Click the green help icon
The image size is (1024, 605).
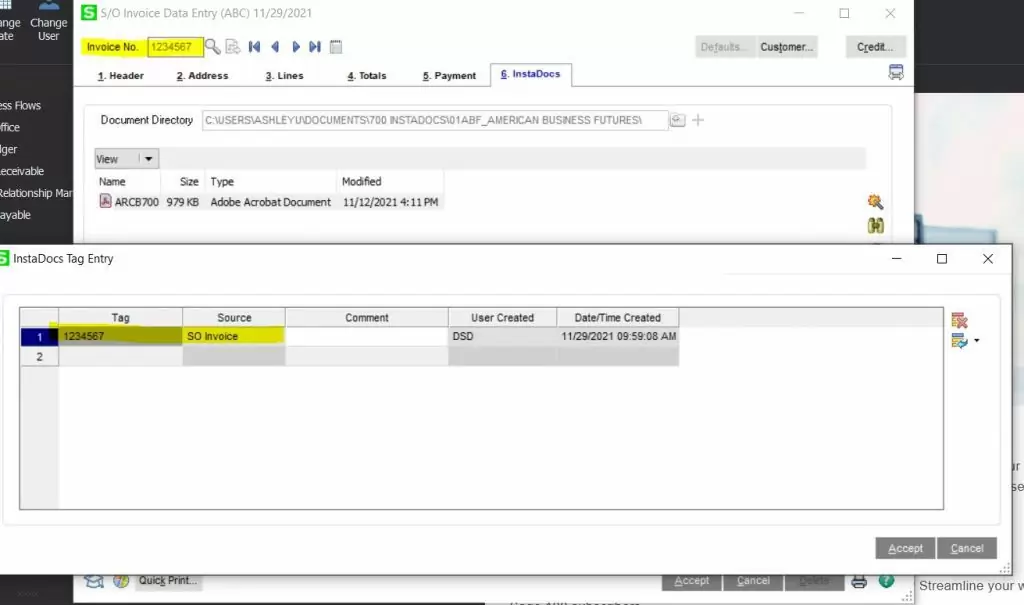coord(885,580)
